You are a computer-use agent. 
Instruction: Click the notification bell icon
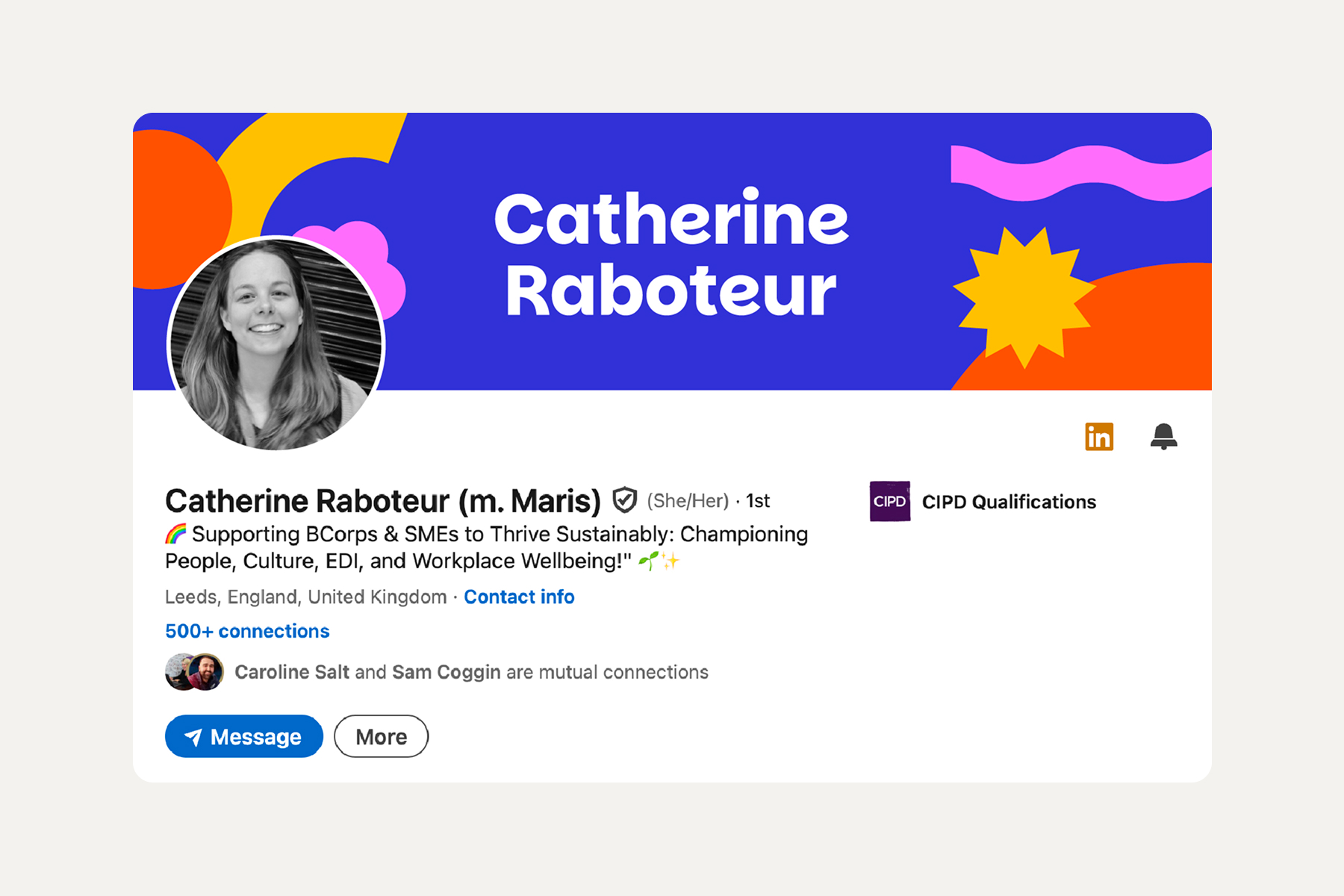click(x=1163, y=437)
